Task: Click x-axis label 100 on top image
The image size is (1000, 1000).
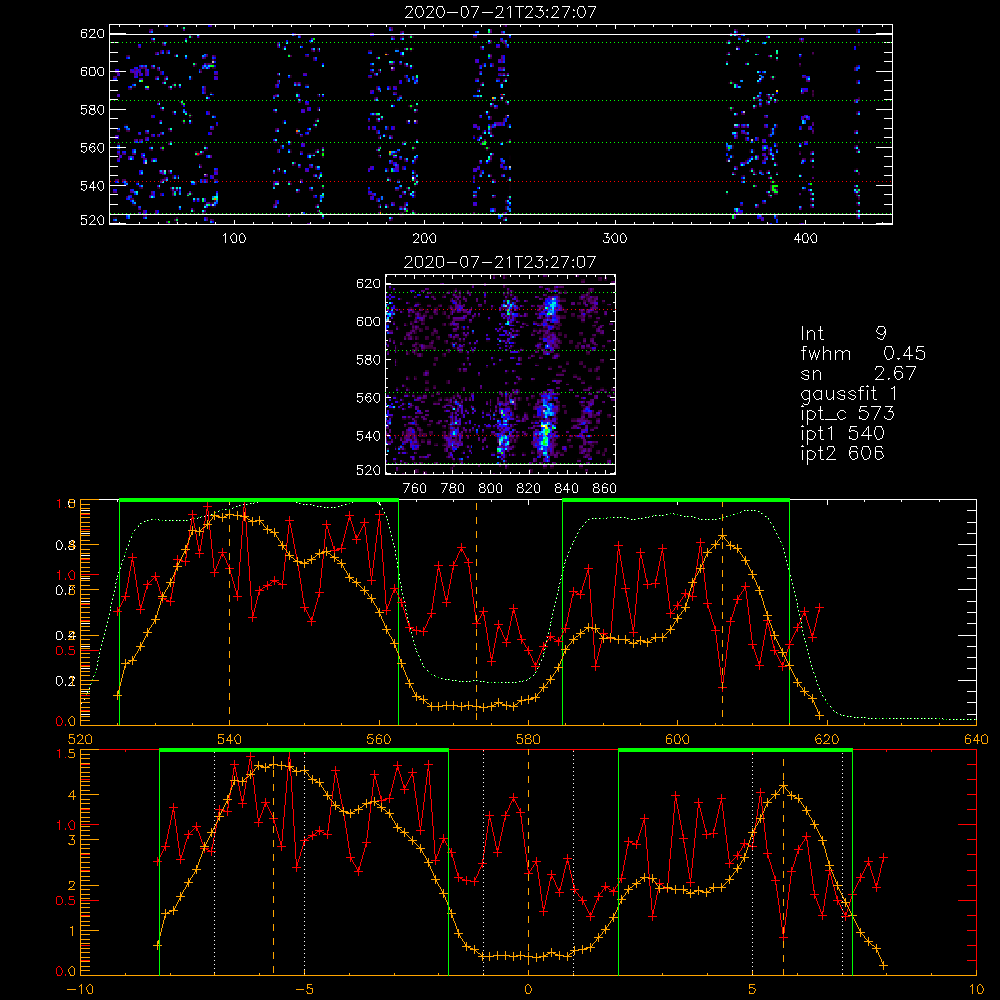Action: 233,239
